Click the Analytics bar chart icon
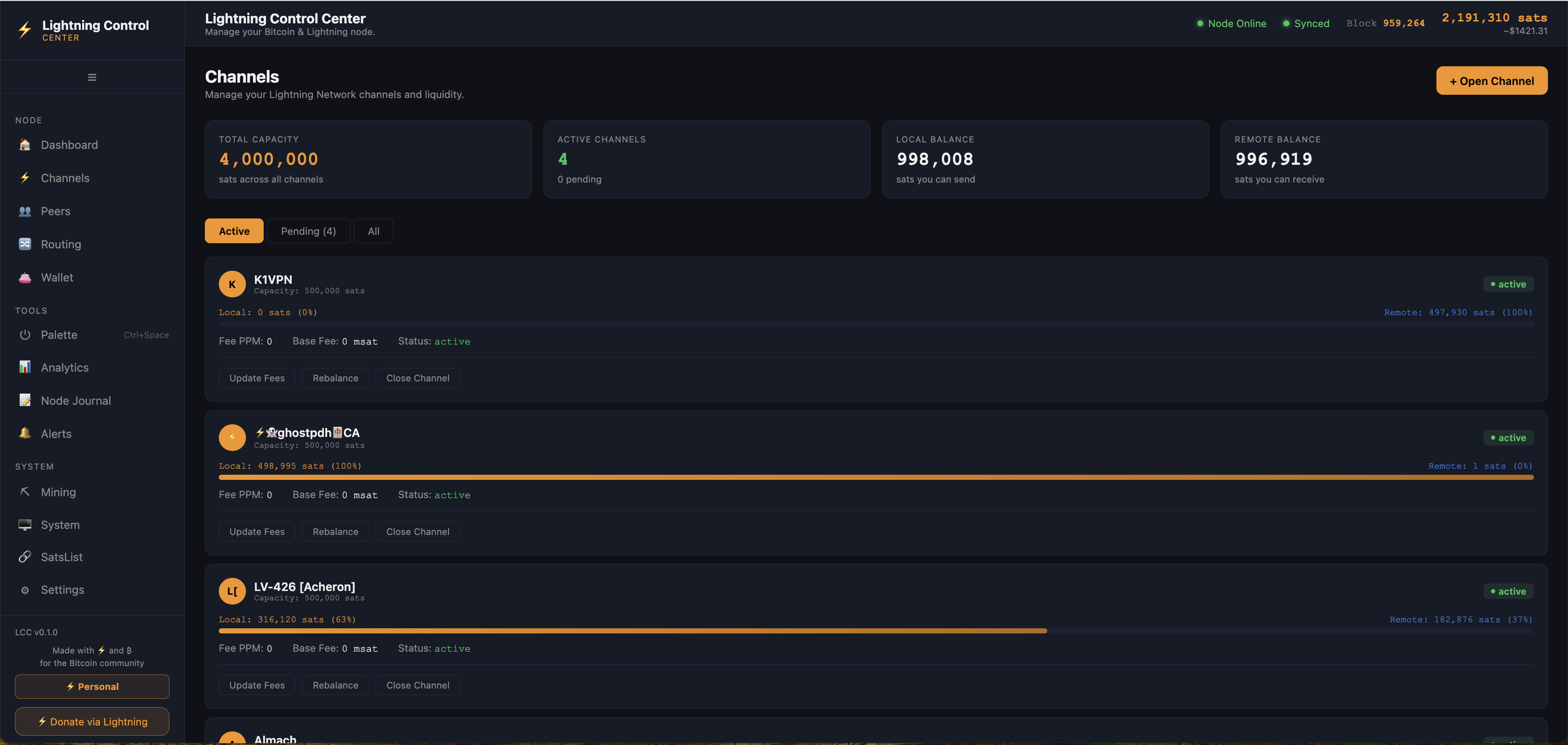 click(x=25, y=368)
